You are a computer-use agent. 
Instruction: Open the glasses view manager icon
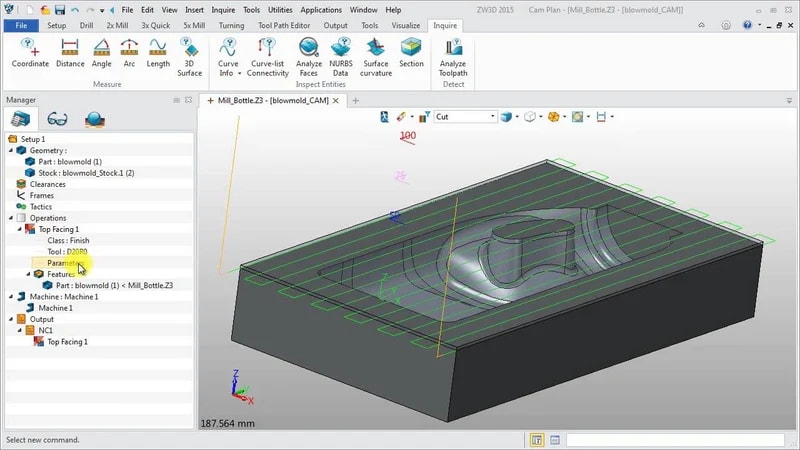tap(57, 119)
